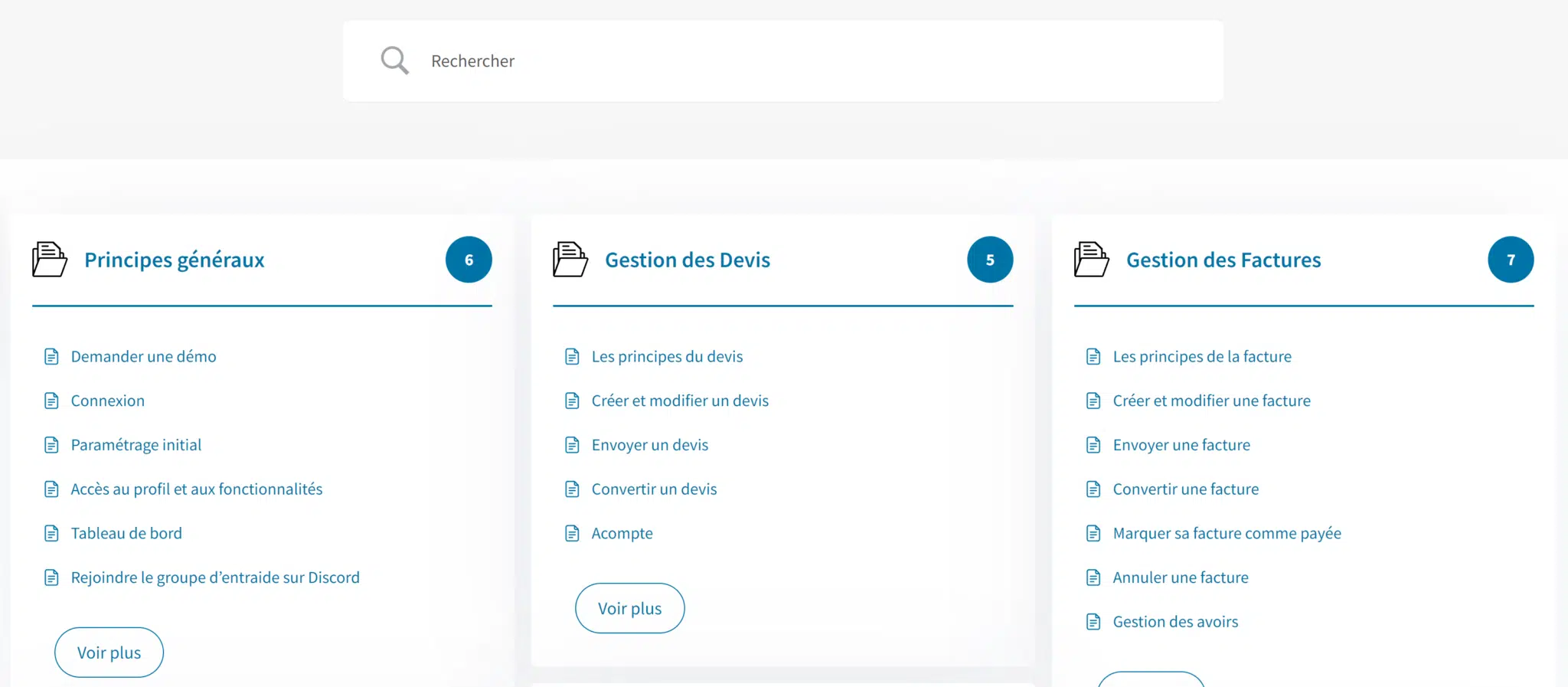Click Voir plus under Principes généraux
The width and height of the screenshot is (1568, 687).
(109, 653)
